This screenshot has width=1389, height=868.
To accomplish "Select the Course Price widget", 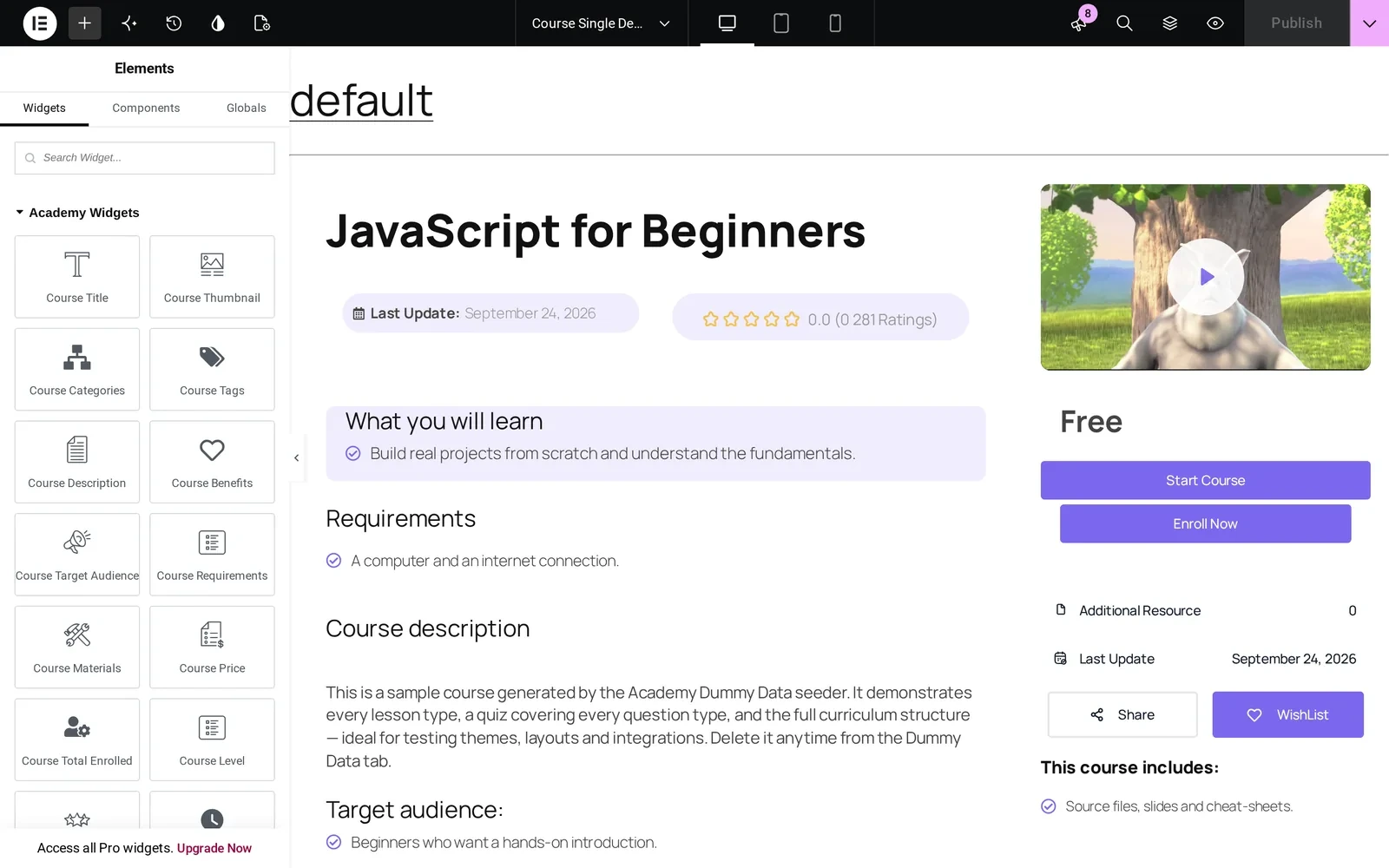I will click(212, 648).
